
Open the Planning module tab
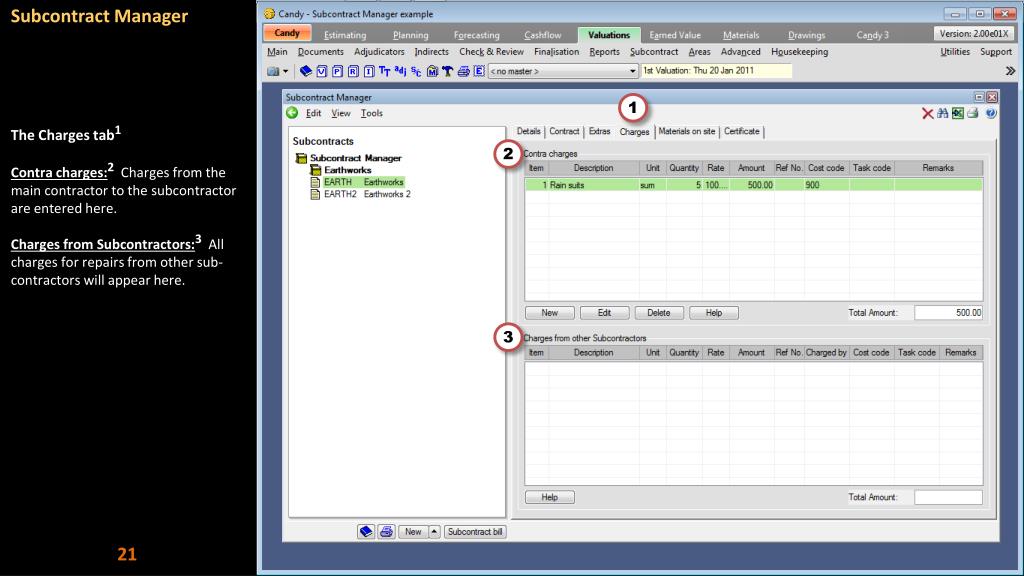pyautogui.click(x=411, y=35)
